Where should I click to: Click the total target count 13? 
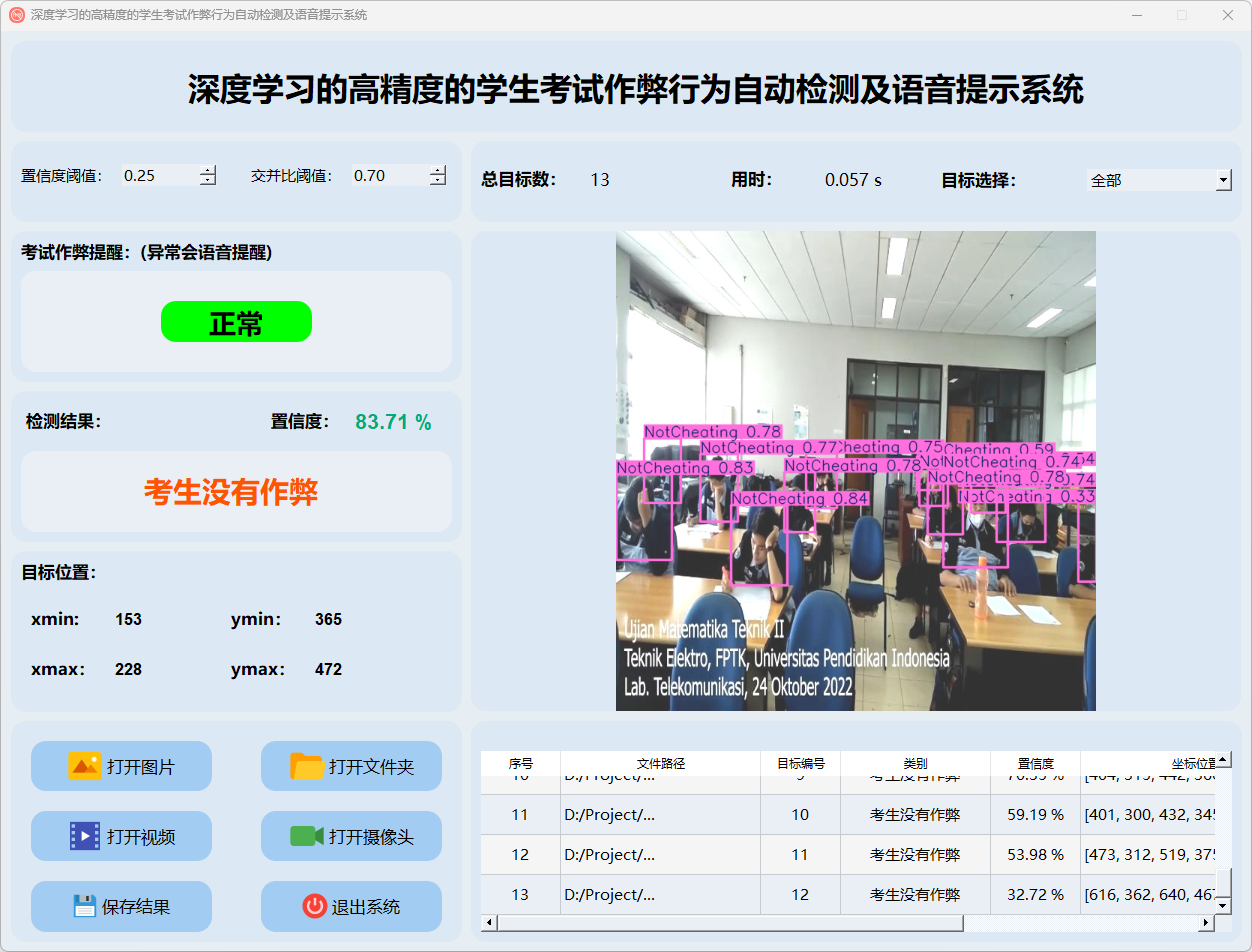click(x=600, y=180)
